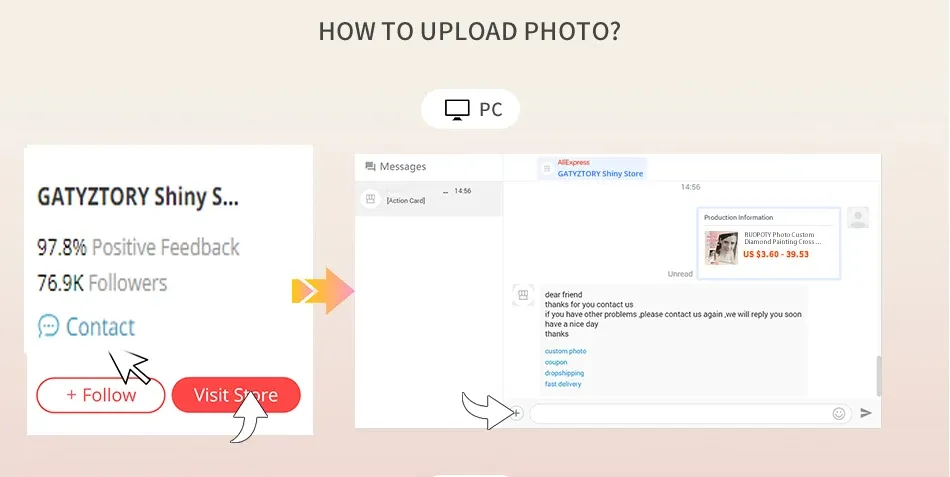Viewport: 950px width, 477px height.
Task: Click the Visit Store button
Action: (x=236, y=395)
